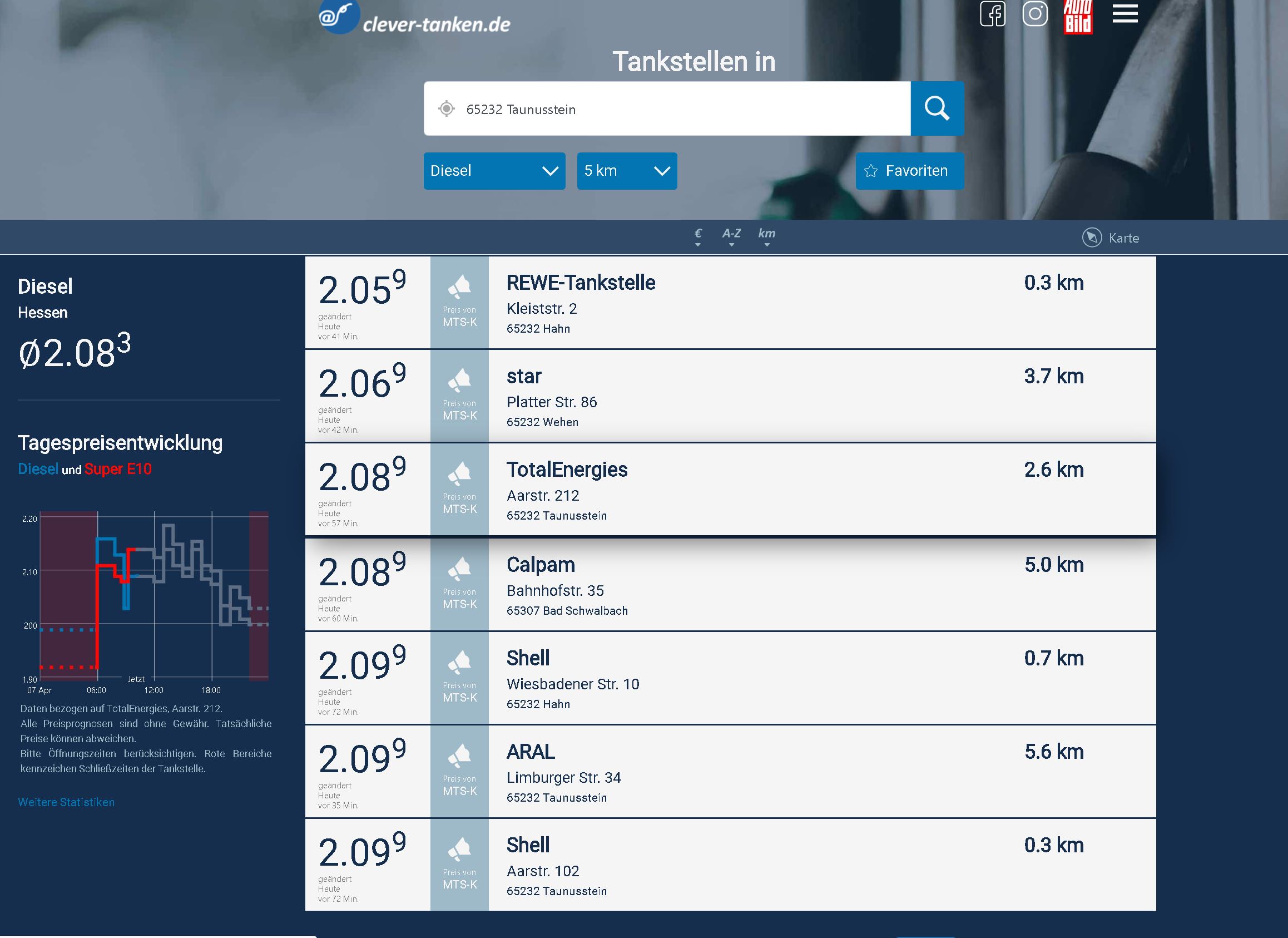Click the location search field with 65232 Taunusstein
Viewport: 1288px width, 938px height.
pos(667,108)
